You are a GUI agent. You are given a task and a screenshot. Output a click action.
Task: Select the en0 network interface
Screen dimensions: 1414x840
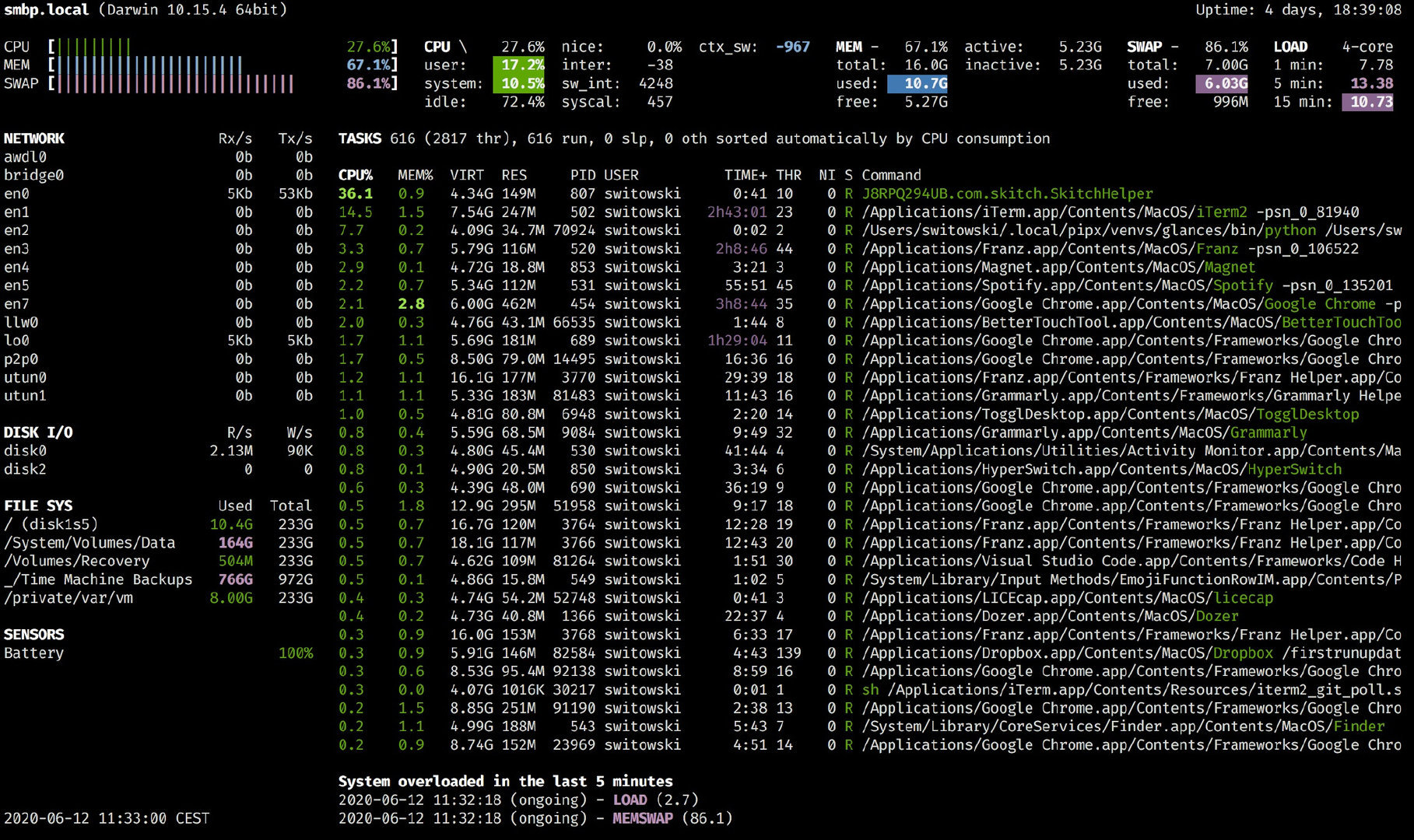click(16, 194)
